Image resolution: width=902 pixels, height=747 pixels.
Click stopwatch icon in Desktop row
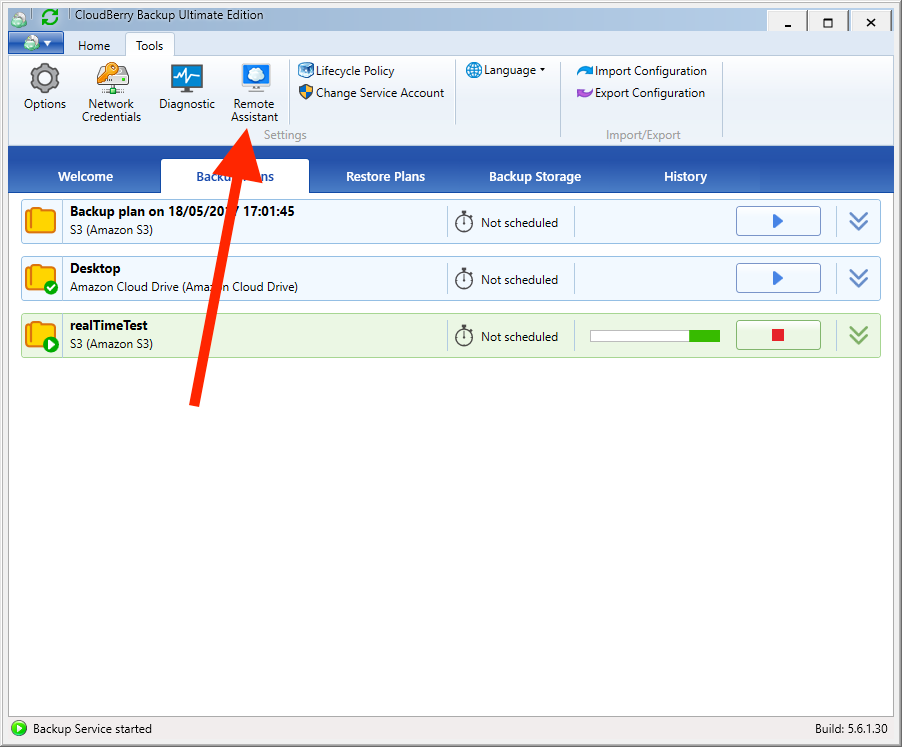(x=464, y=279)
